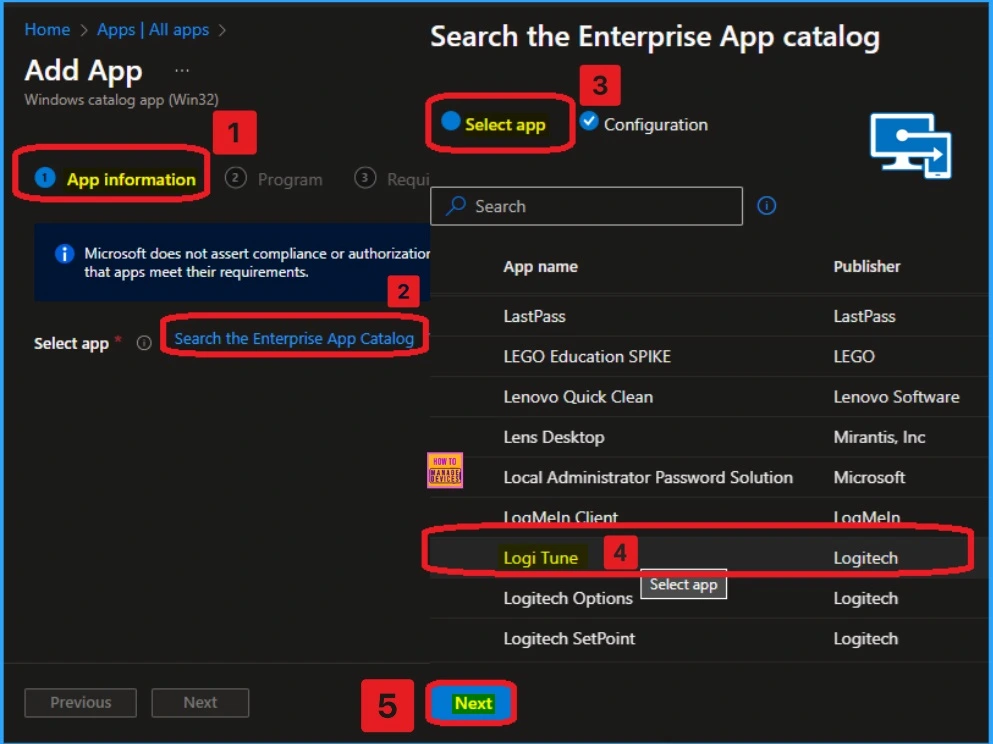Sort by the App name column header
The height and width of the screenshot is (744, 993).
(540, 267)
